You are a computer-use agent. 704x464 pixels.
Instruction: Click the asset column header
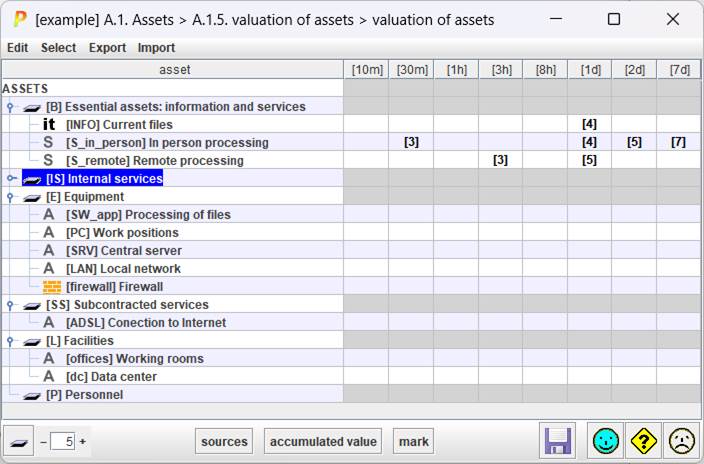click(173, 70)
